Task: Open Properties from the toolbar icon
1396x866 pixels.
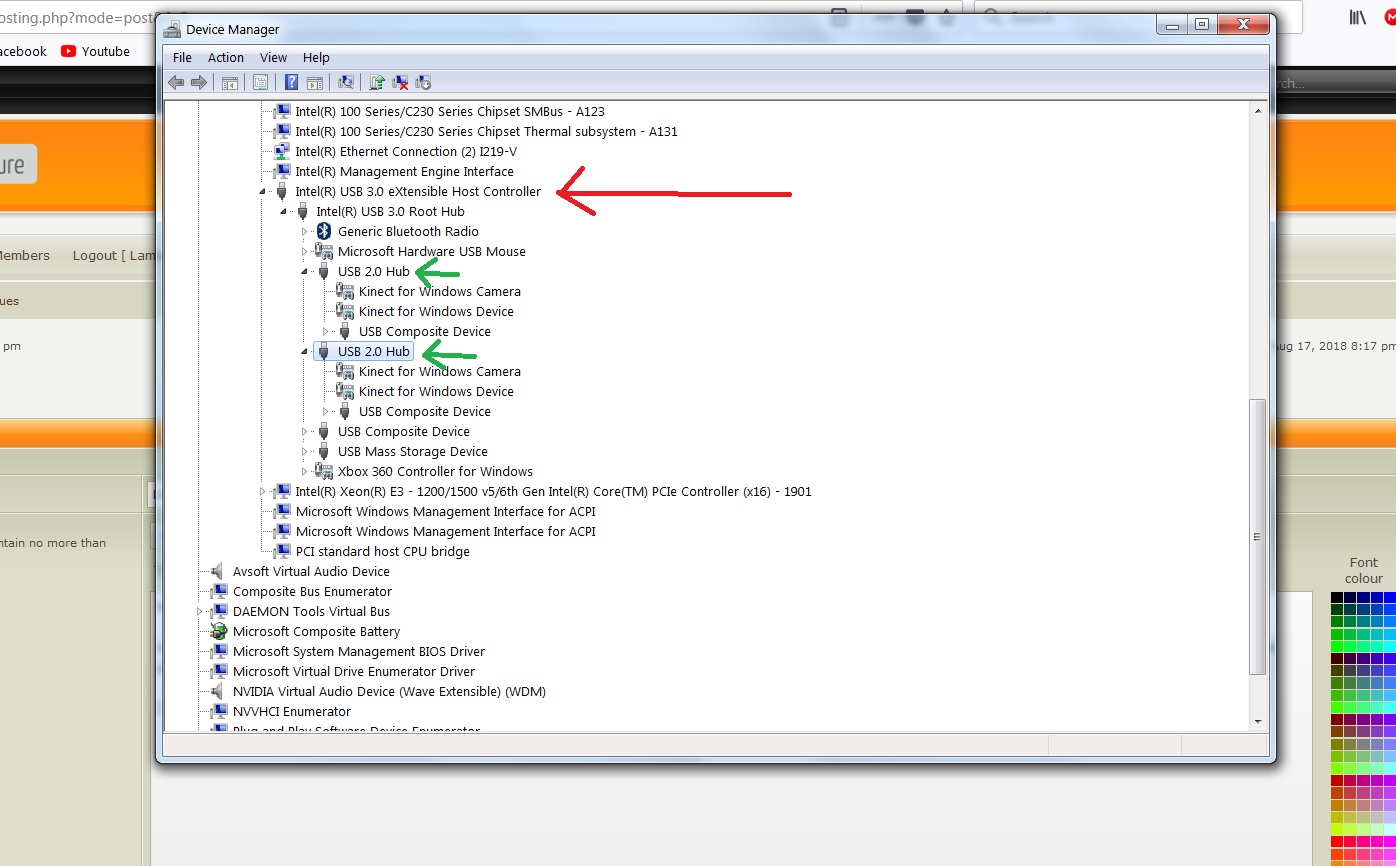Action: click(x=260, y=82)
